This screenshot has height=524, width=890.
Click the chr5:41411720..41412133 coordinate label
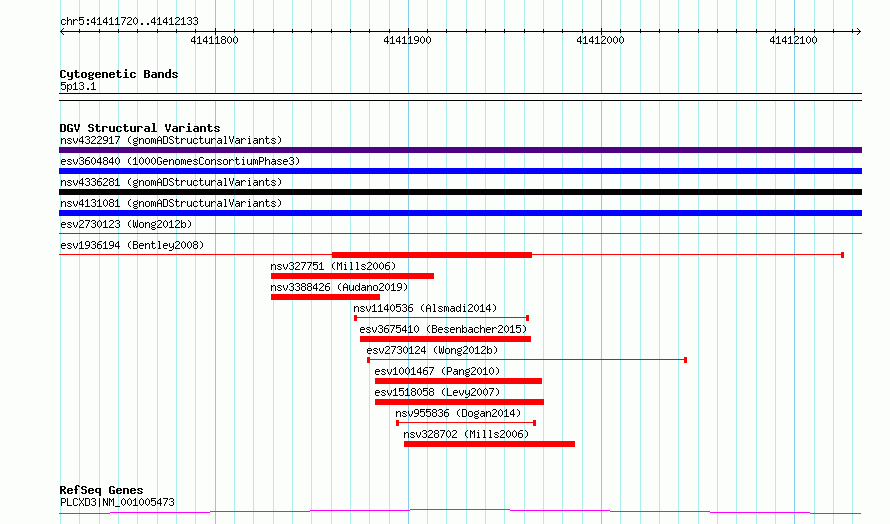(x=129, y=22)
